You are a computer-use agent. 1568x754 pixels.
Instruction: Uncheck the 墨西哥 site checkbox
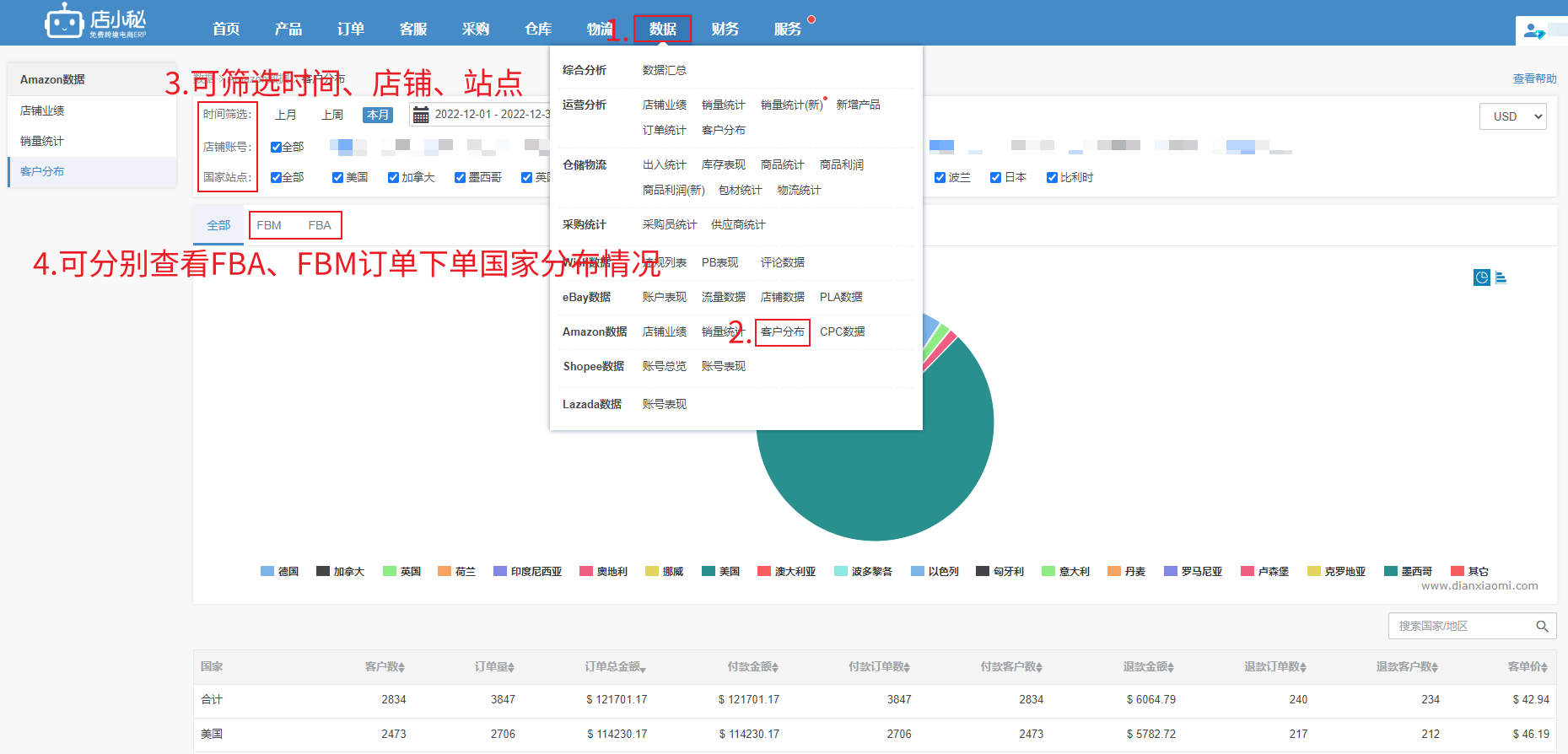460,177
